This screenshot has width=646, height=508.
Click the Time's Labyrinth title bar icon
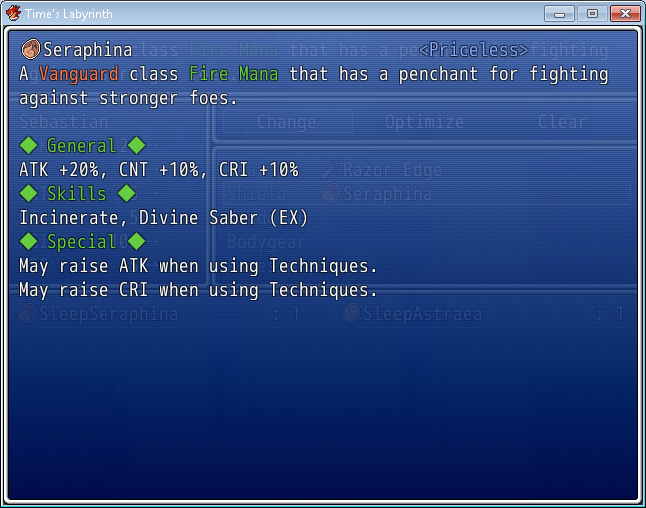[12, 13]
